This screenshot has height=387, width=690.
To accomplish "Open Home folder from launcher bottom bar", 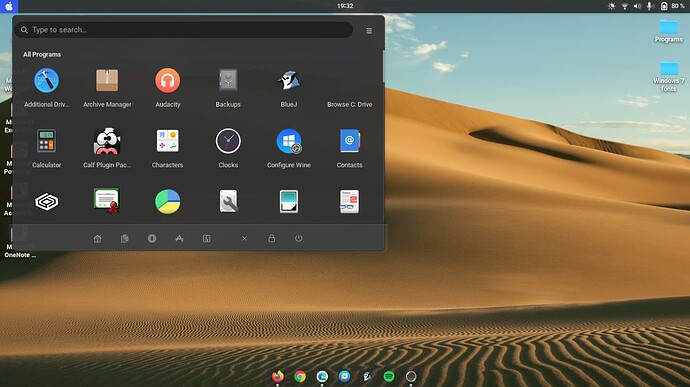I will pyautogui.click(x=97, y=239).
